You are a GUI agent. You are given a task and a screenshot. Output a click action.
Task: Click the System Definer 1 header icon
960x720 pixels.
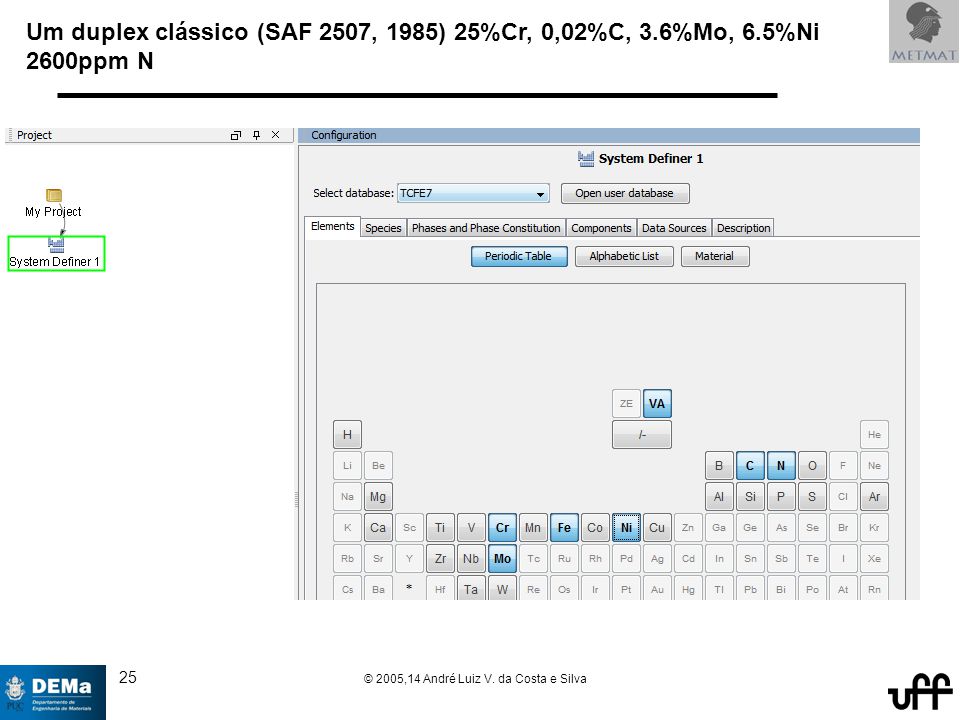coord(586,159)
